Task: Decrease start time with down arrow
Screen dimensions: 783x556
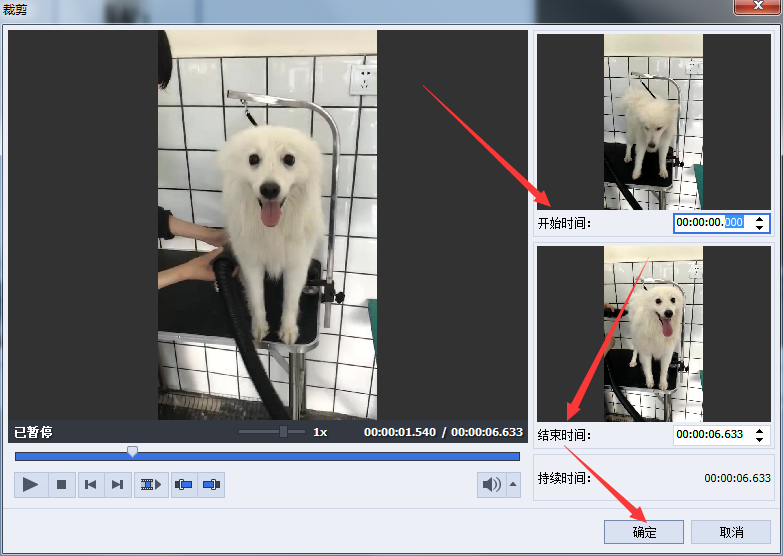Action: pos(760,228)
